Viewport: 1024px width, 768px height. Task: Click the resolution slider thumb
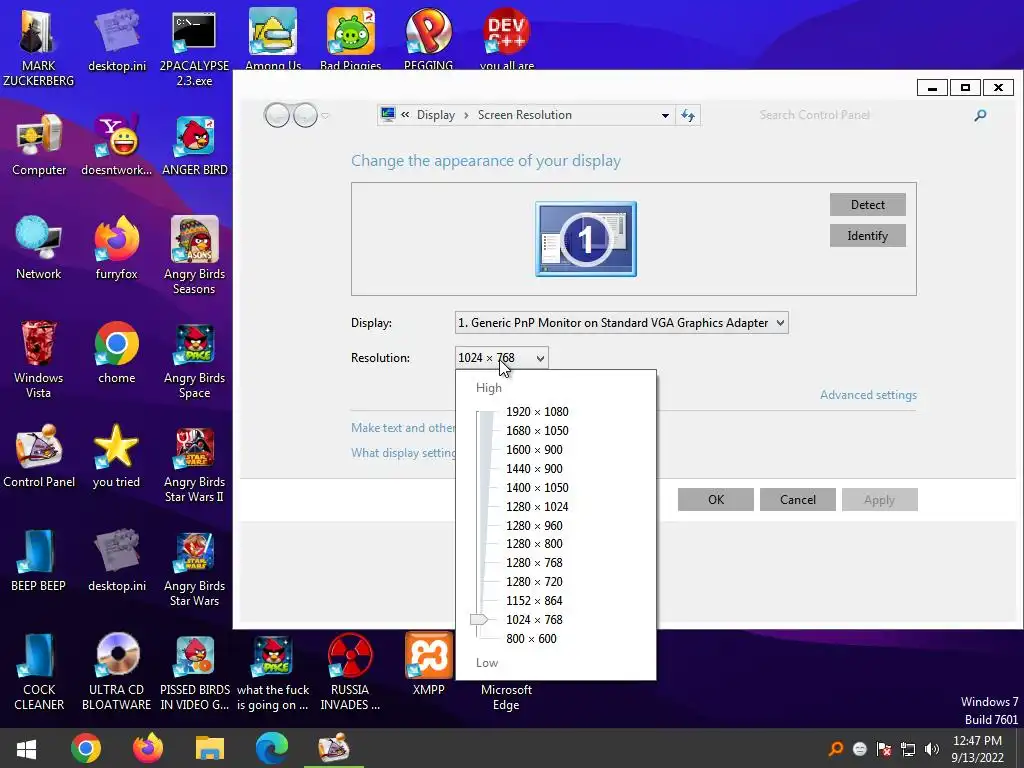(479, 619)
